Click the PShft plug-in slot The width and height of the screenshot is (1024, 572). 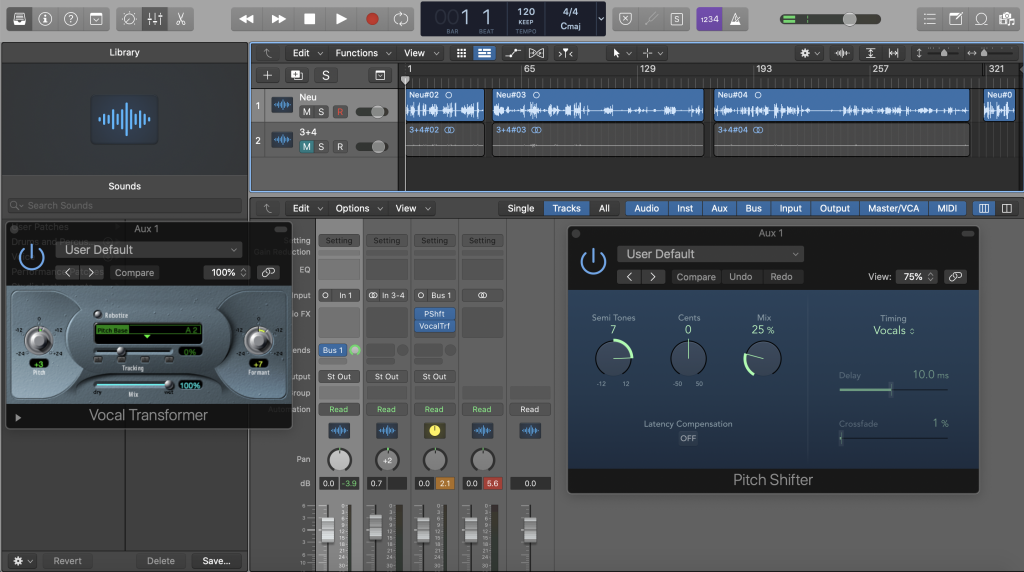pos(434,314)
